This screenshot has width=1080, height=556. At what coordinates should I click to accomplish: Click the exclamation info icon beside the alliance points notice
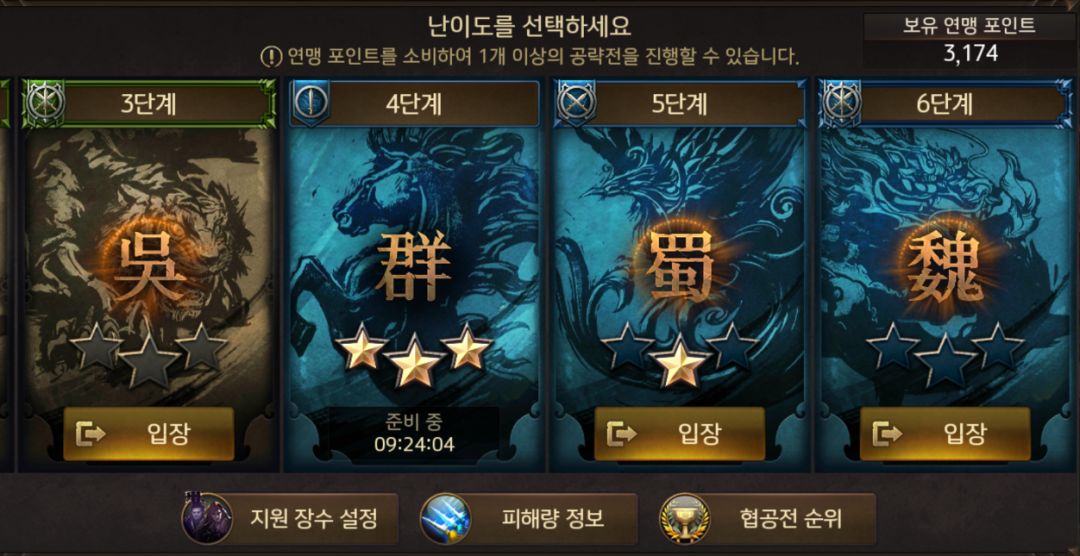[271, 56]
